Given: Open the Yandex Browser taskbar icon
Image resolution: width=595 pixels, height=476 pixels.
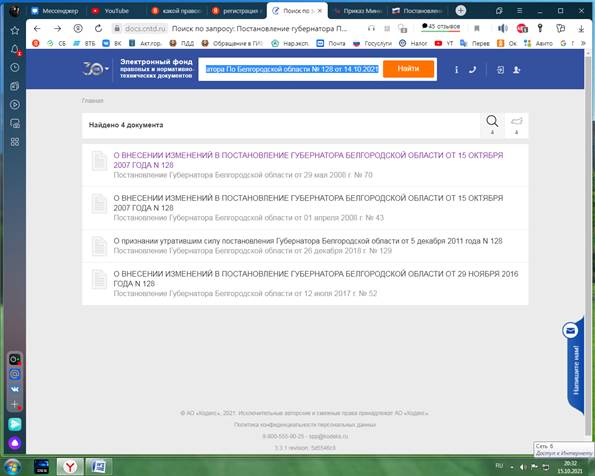Looking at the screenshot, I should pos(70,466).
